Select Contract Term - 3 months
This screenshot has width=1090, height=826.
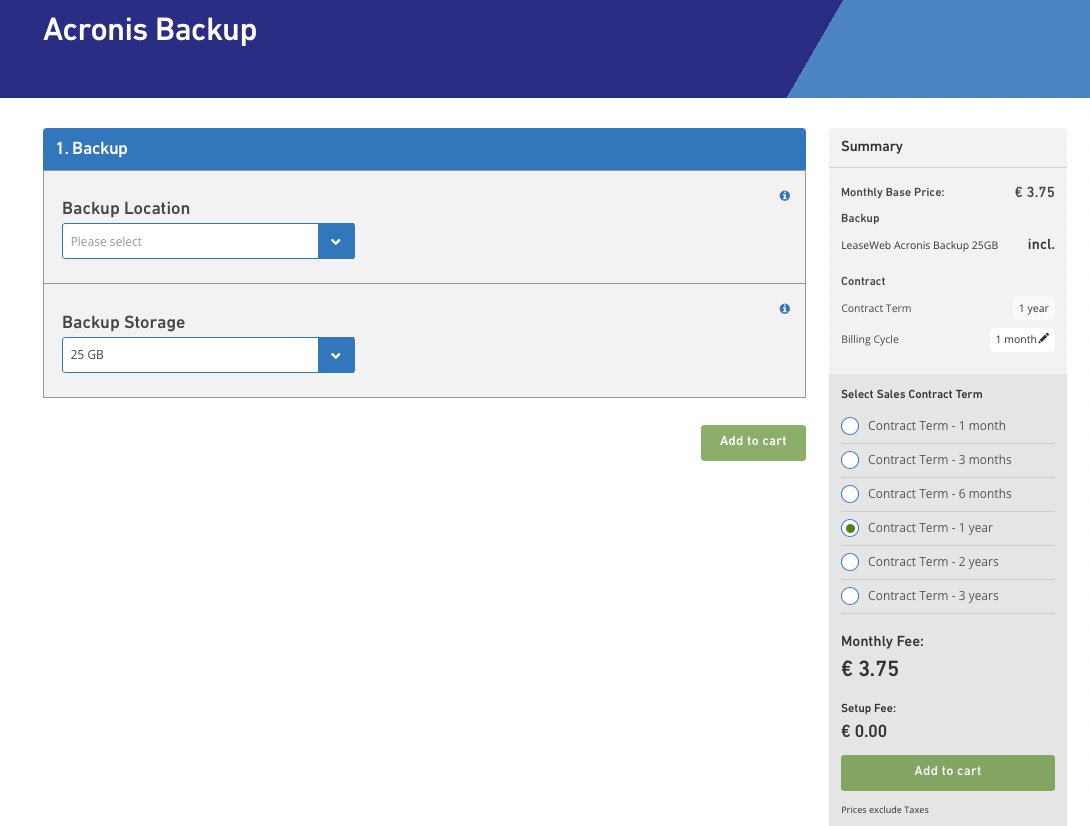point(850,460)
